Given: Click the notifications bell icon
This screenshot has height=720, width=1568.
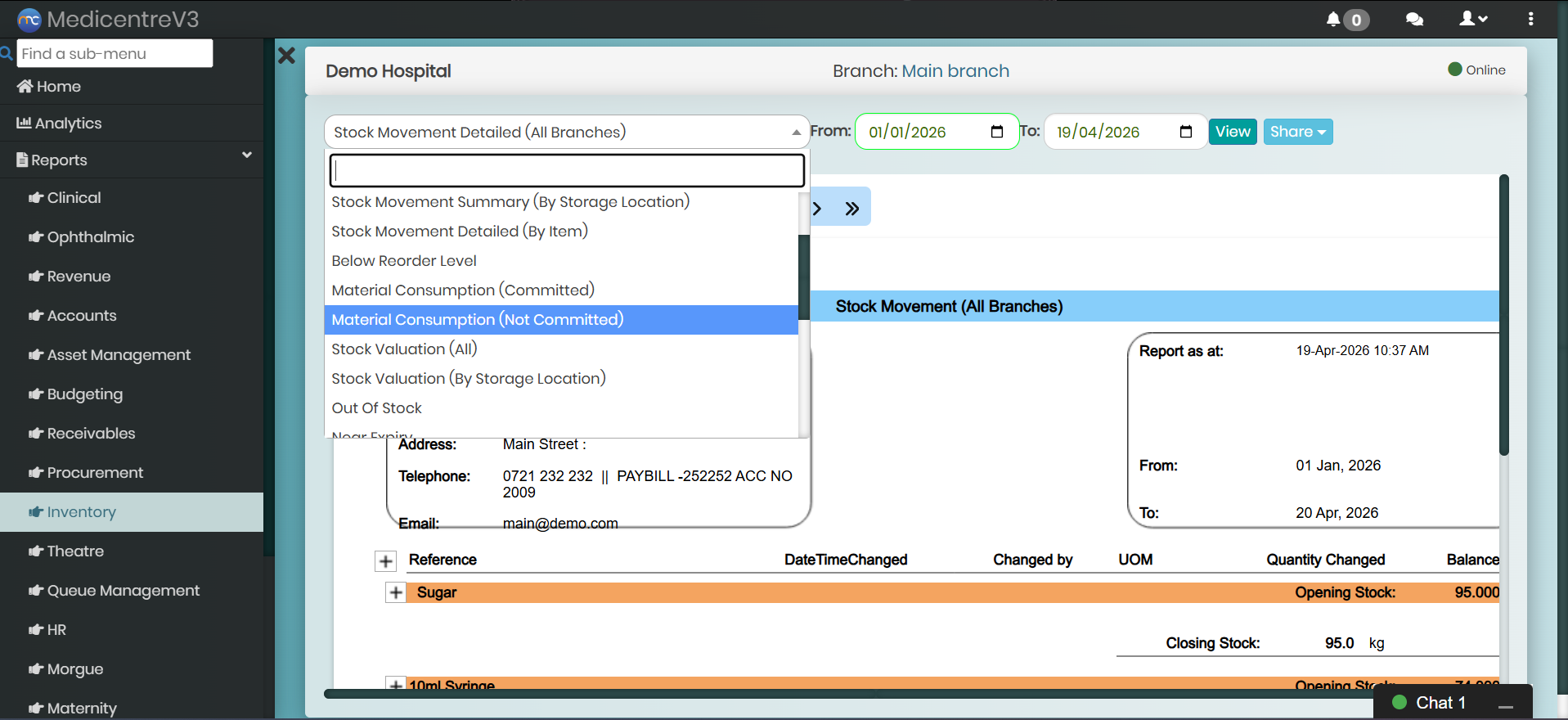Looking at the screenshot, I should click(x=1333, y=19).
